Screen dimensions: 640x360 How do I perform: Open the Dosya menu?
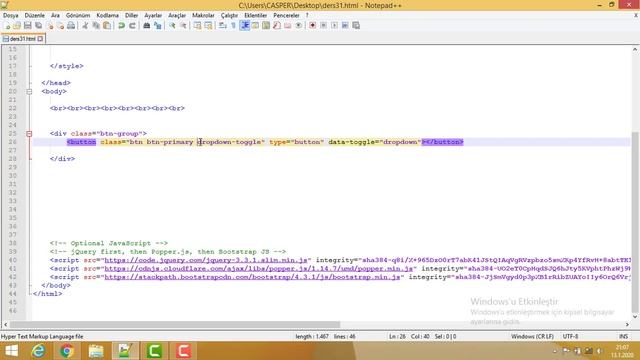11,16
